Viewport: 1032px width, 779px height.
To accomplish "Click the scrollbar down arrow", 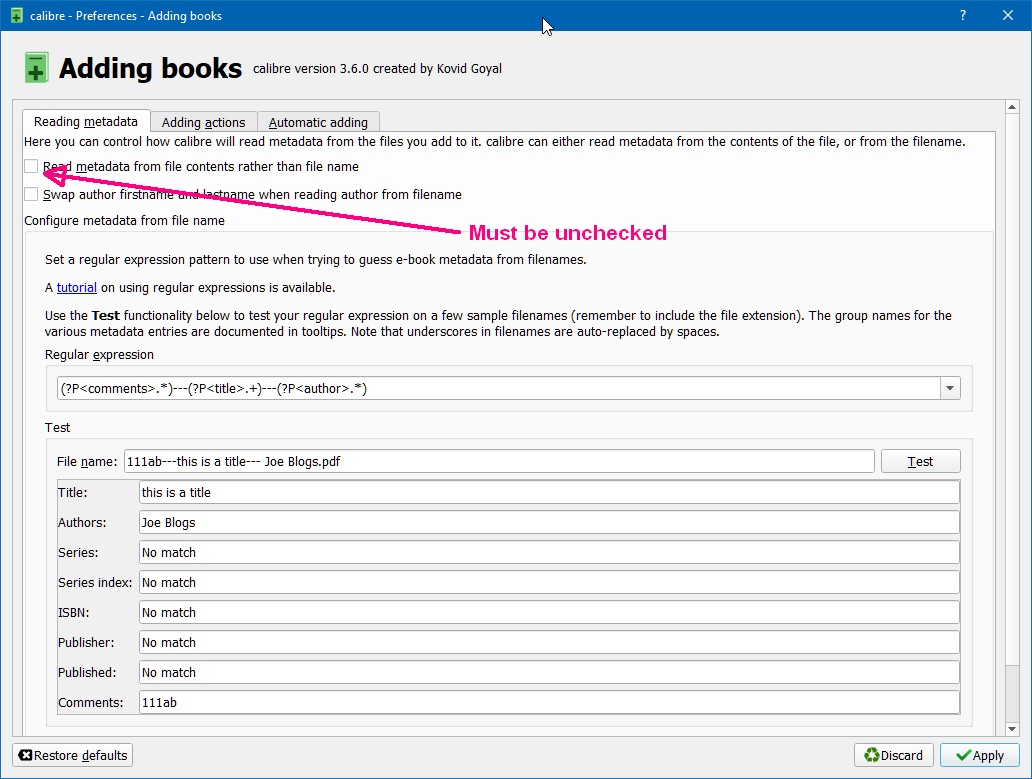I will (x=1012, y=729).
